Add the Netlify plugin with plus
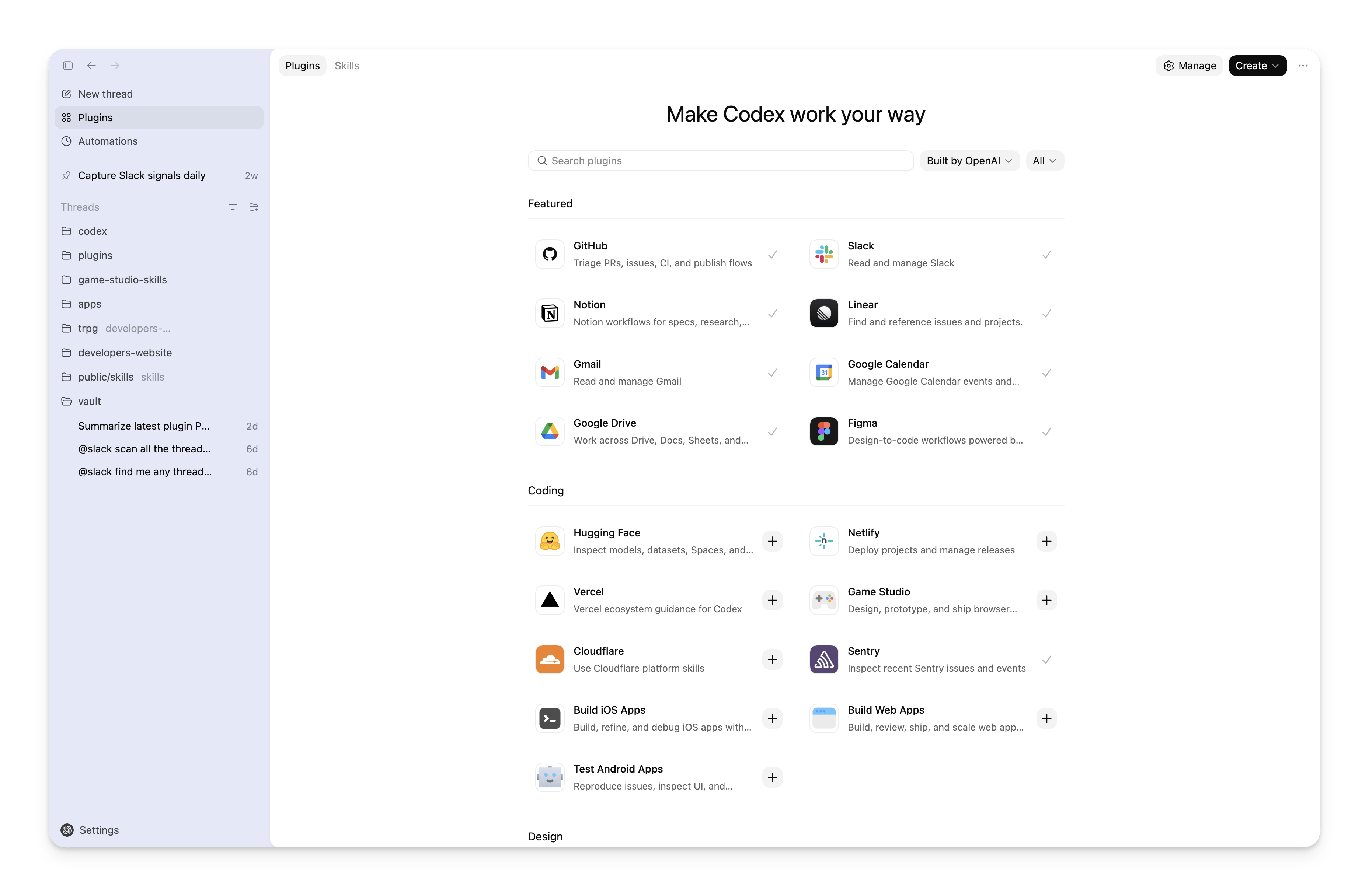Screen dimensions: 1369x896 point(1046,541)
